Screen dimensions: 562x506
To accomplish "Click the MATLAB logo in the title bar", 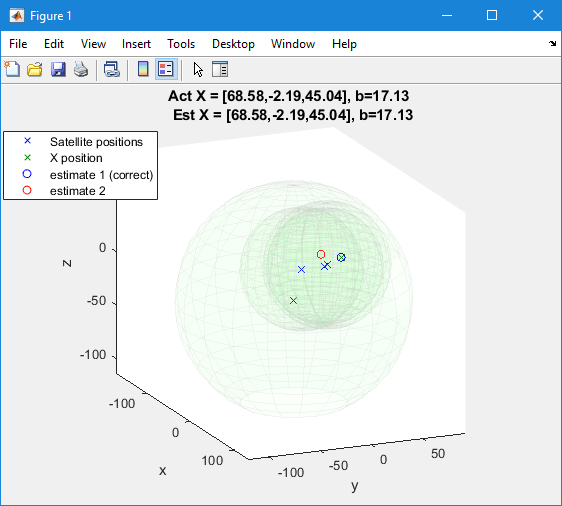I will pos(16,15).
